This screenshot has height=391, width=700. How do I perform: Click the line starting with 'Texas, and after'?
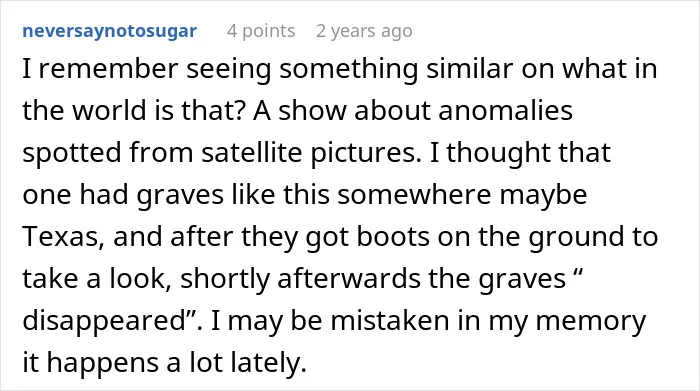click(x=340, y=237)
